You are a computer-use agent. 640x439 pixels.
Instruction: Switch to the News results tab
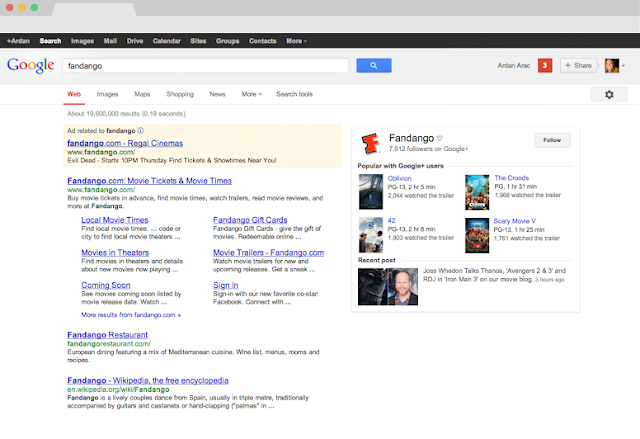point(217,94)
